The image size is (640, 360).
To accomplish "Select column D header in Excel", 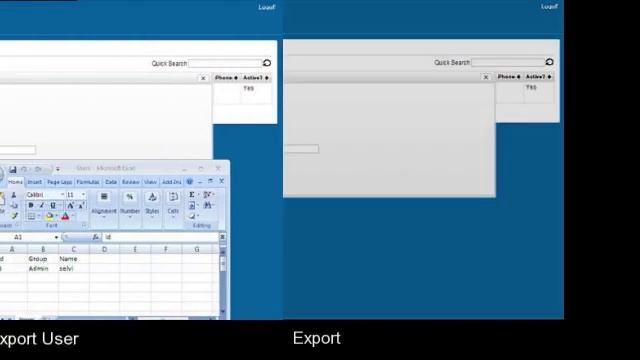I will pos(104,249).
